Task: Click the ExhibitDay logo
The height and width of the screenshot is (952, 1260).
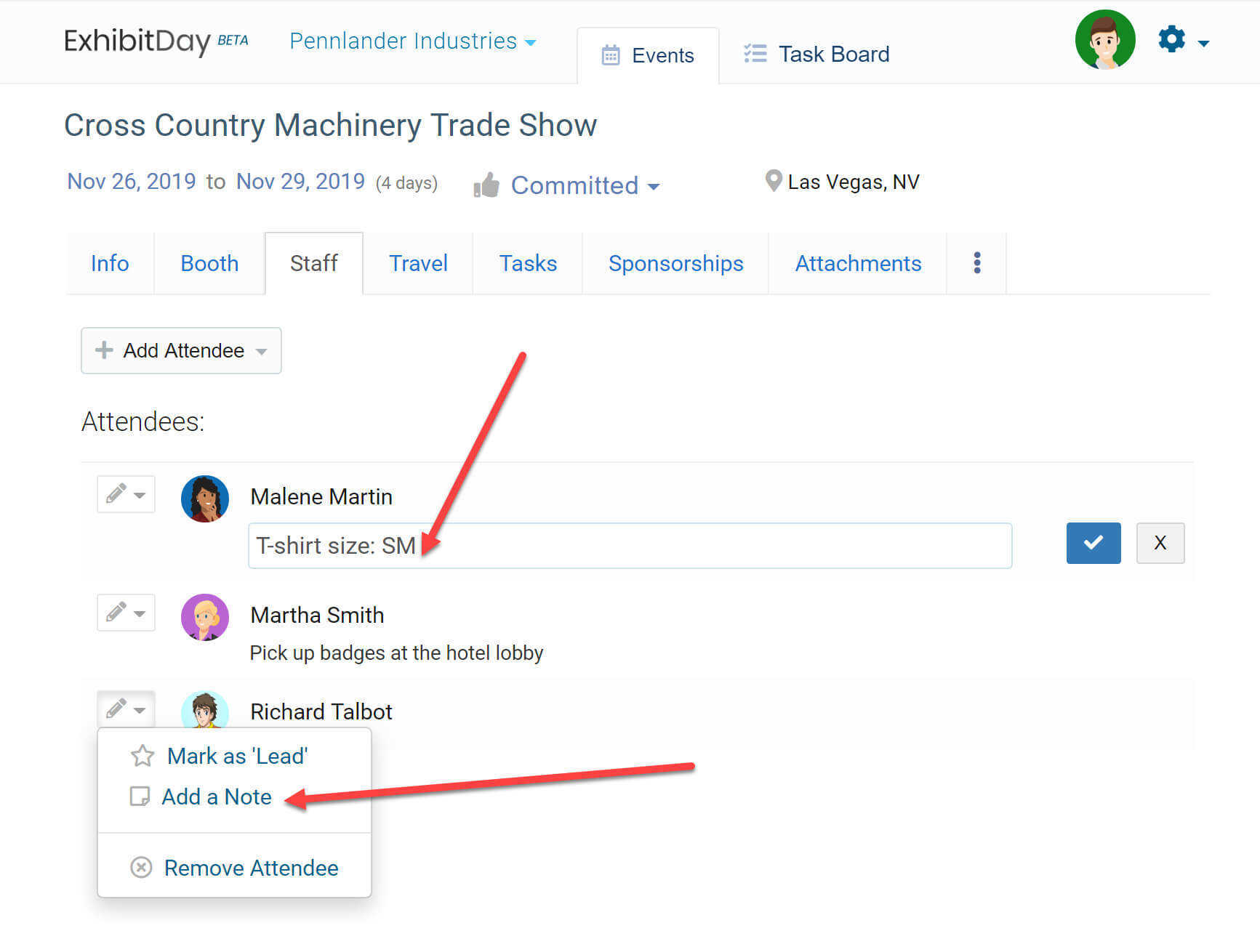Action: pyautogui.click(x=137, y=41)
